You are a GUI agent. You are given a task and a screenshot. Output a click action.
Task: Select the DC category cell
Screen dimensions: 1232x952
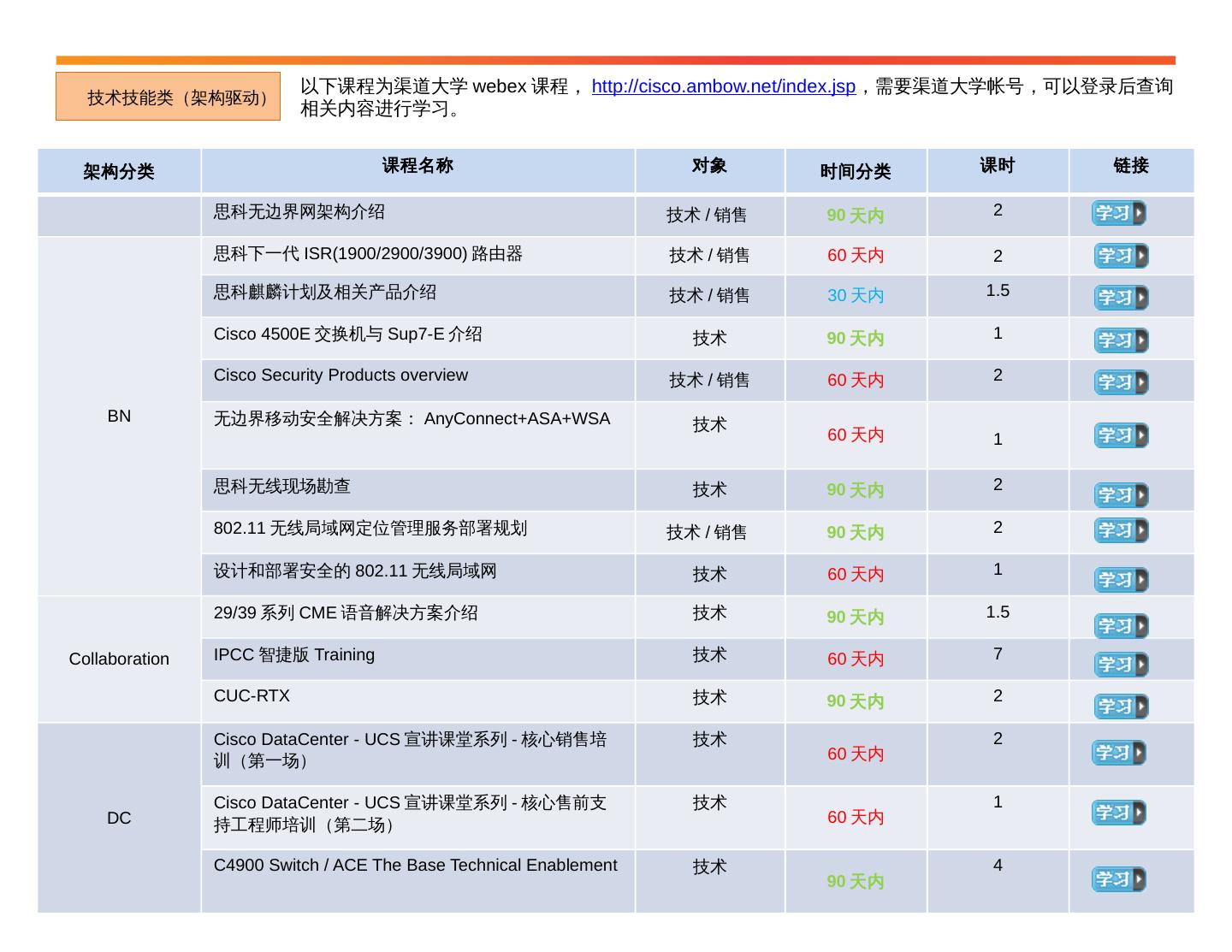tap(119, 819)
